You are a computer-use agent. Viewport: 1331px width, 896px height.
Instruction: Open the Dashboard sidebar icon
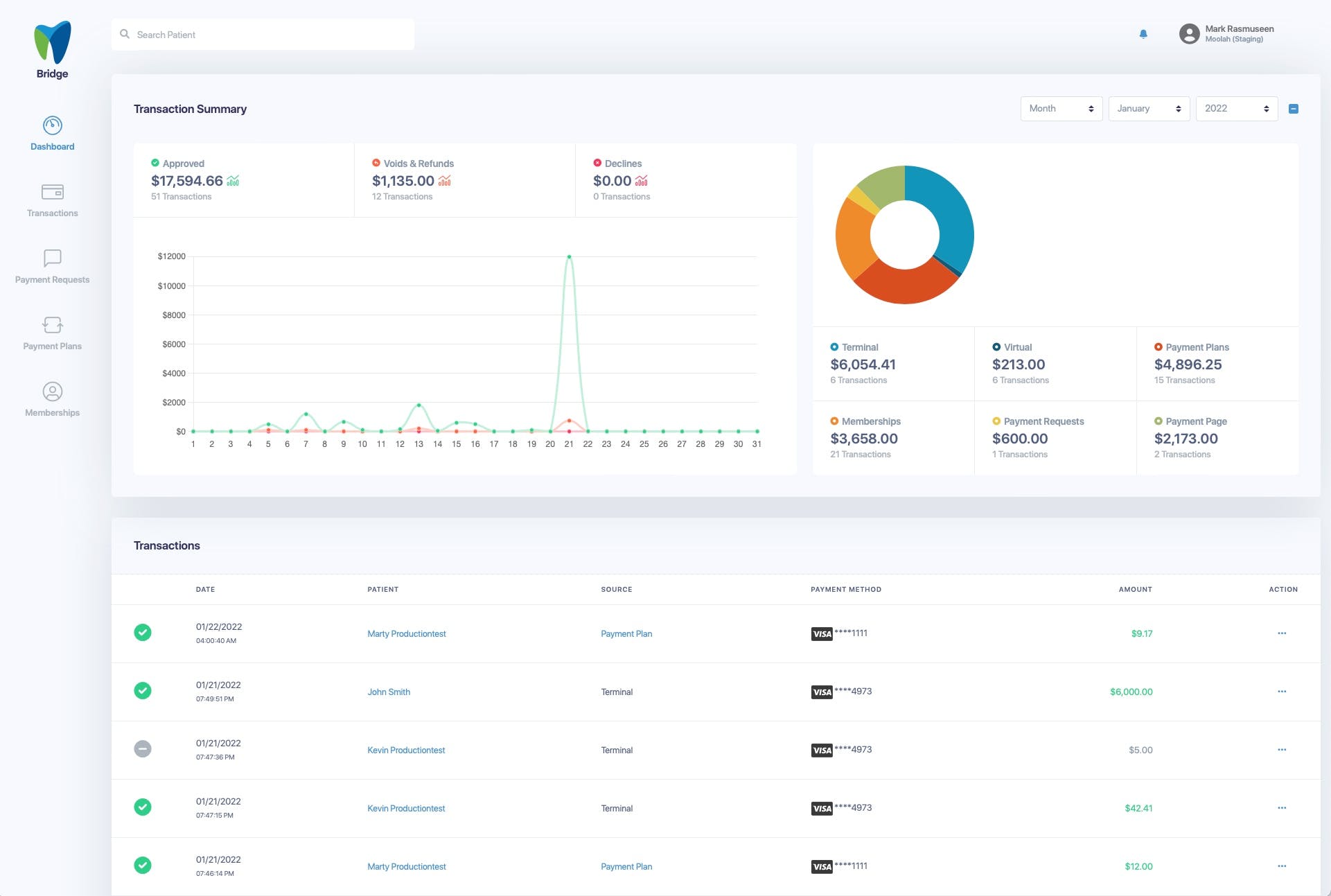53,125
